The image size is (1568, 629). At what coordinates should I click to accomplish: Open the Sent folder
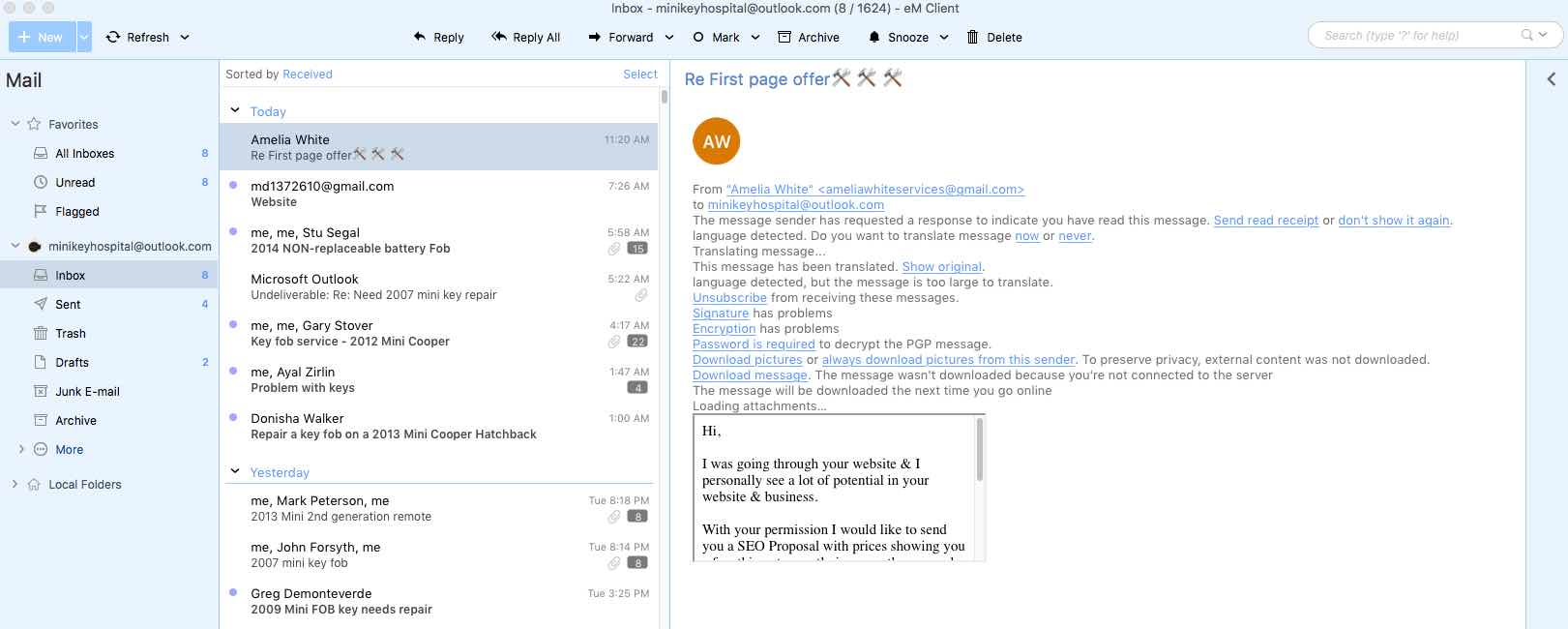coord(109,304)
